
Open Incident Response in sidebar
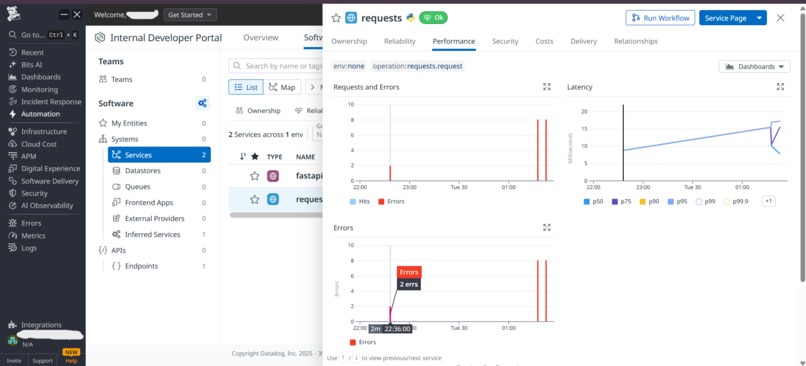(x=51, y=102)
